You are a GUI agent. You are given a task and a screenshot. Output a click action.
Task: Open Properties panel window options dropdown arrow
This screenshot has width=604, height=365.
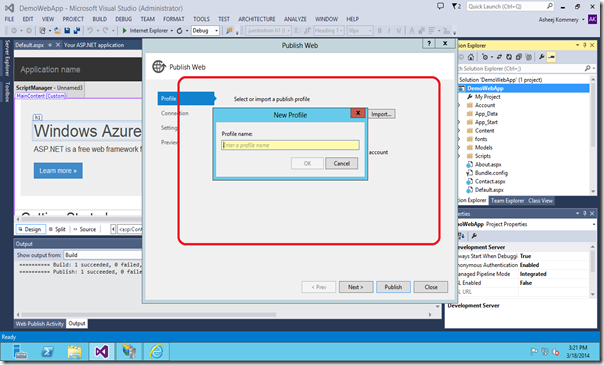point(577,213)
